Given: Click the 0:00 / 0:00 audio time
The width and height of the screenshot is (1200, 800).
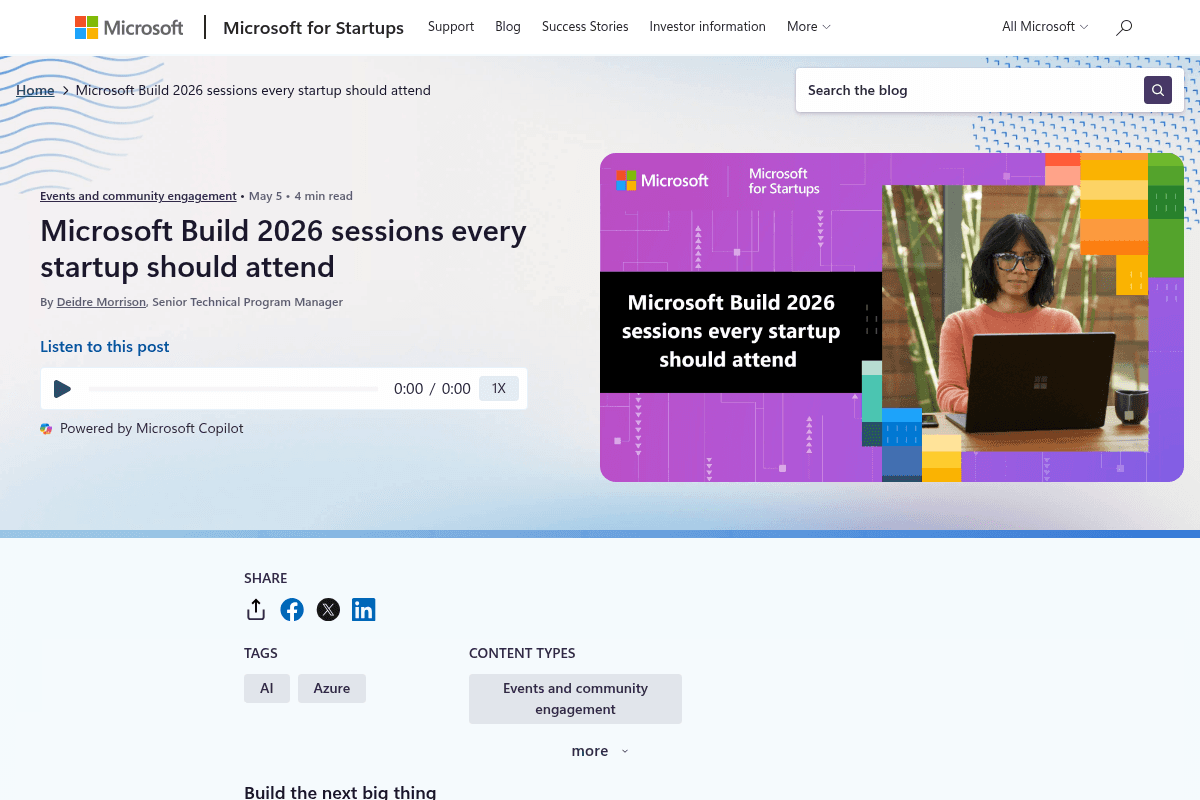Looking at the screenshot, I should tap(432, 389).
